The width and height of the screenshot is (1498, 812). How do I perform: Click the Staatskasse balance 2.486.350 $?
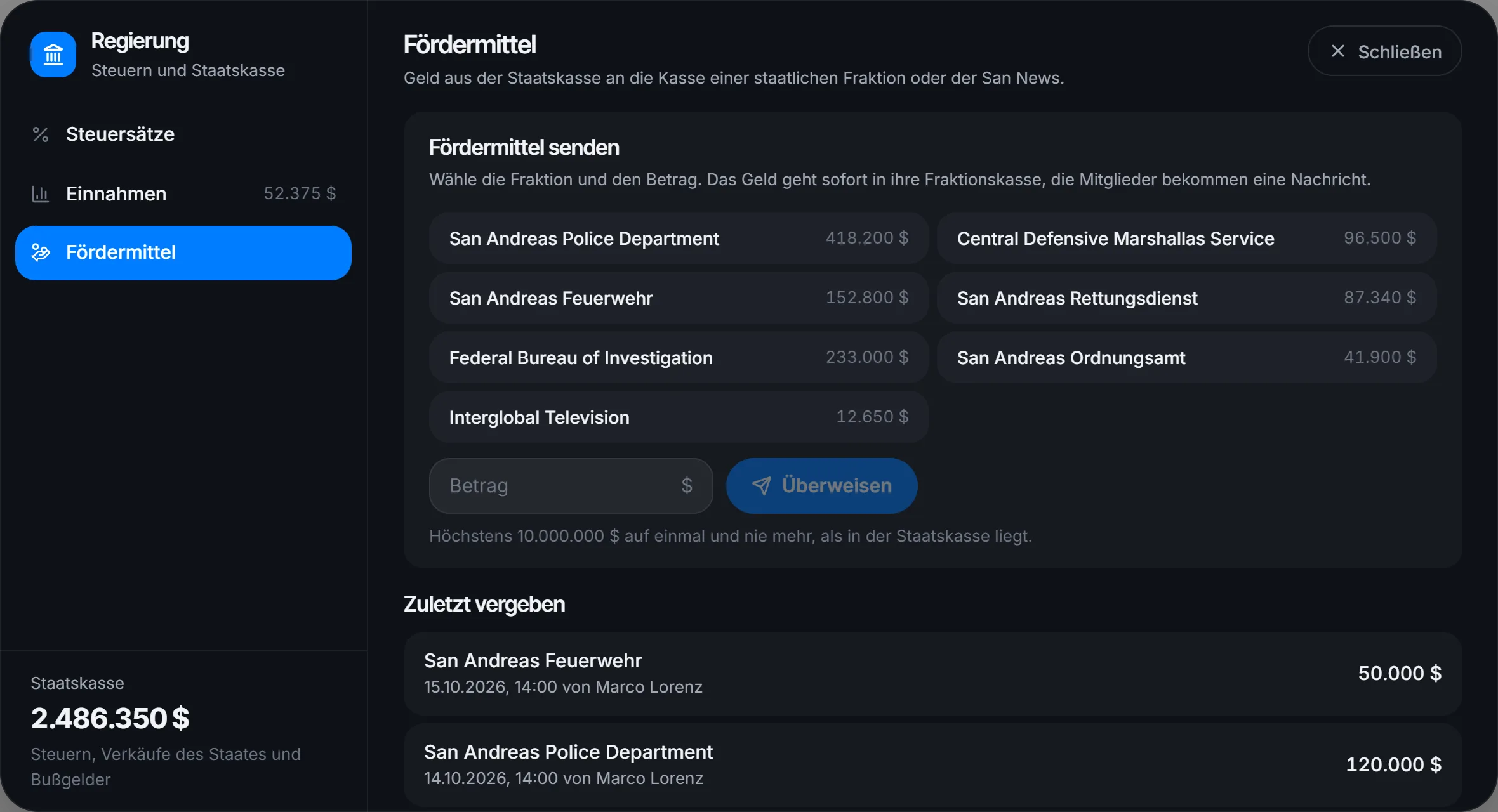110,718
